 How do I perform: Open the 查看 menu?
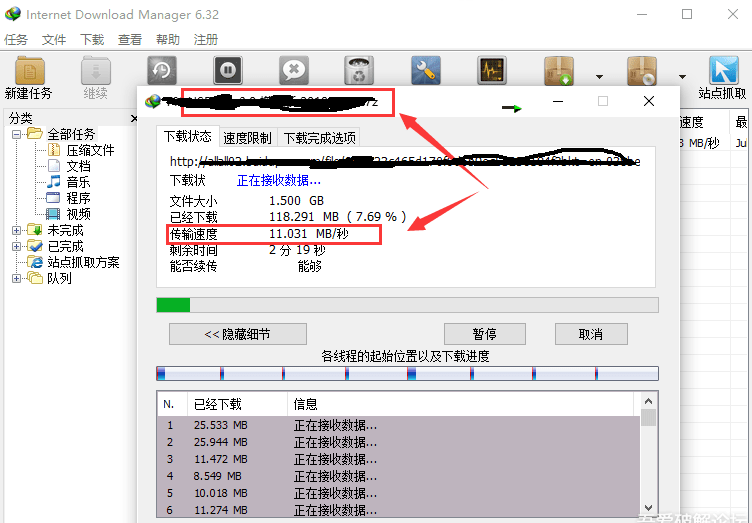(x=129, y=39)
